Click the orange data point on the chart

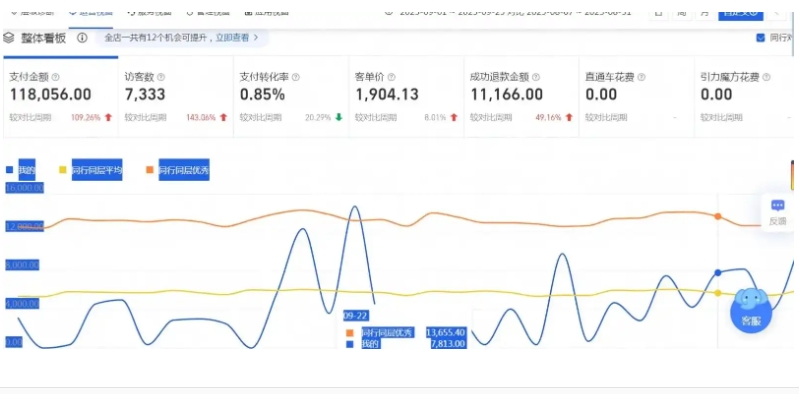(718, 216)
